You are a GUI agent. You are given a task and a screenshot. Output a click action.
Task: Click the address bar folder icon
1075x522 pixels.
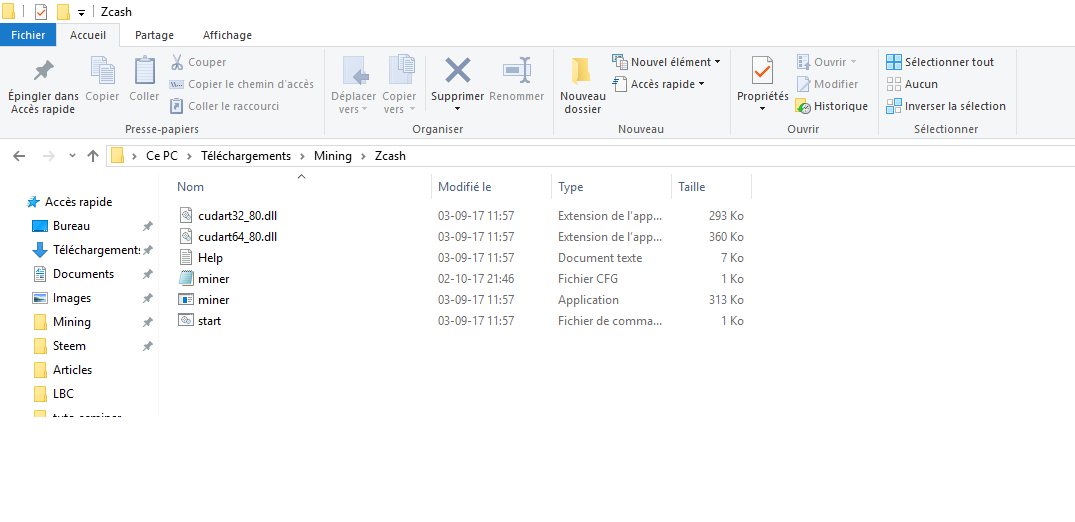(x=117, y=156)
